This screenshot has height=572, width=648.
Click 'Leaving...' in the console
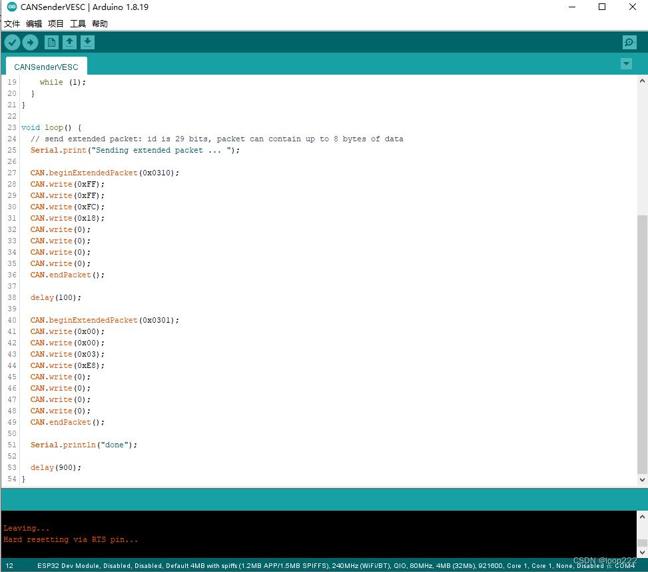tap(26, 528)
